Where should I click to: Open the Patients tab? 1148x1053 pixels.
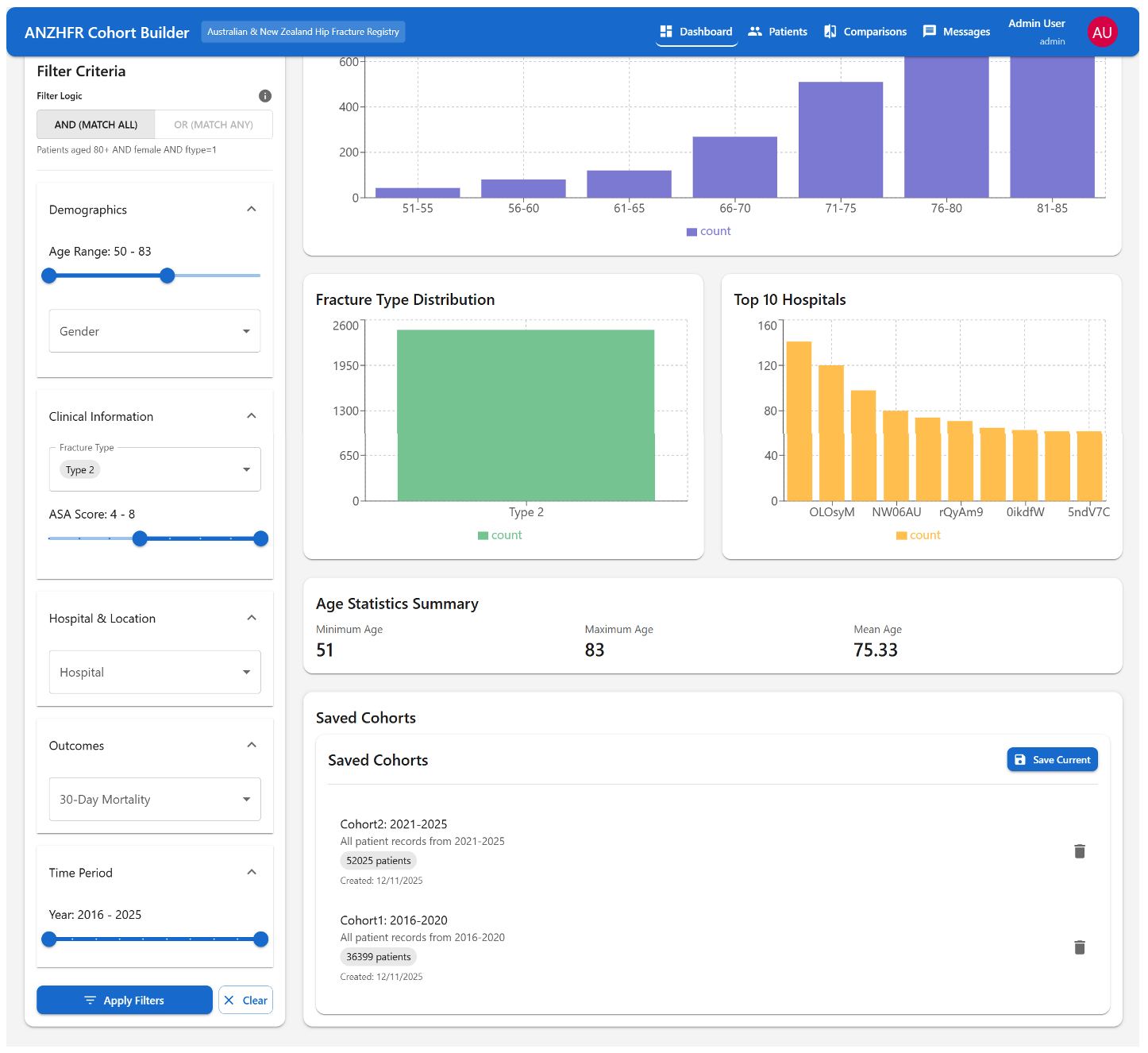[778, 32]
